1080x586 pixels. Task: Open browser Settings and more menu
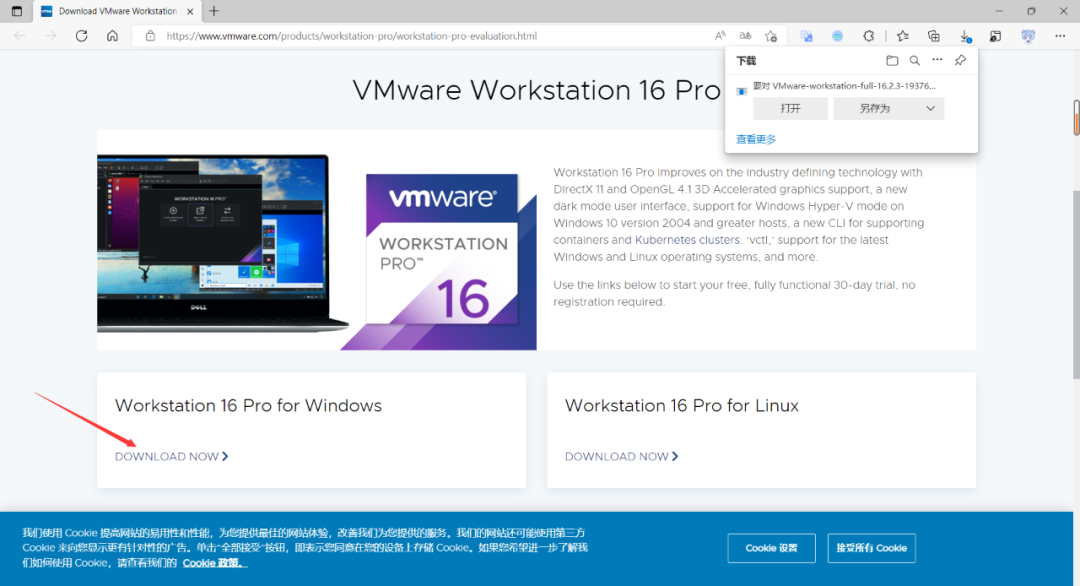click(x=1060, y=36)
